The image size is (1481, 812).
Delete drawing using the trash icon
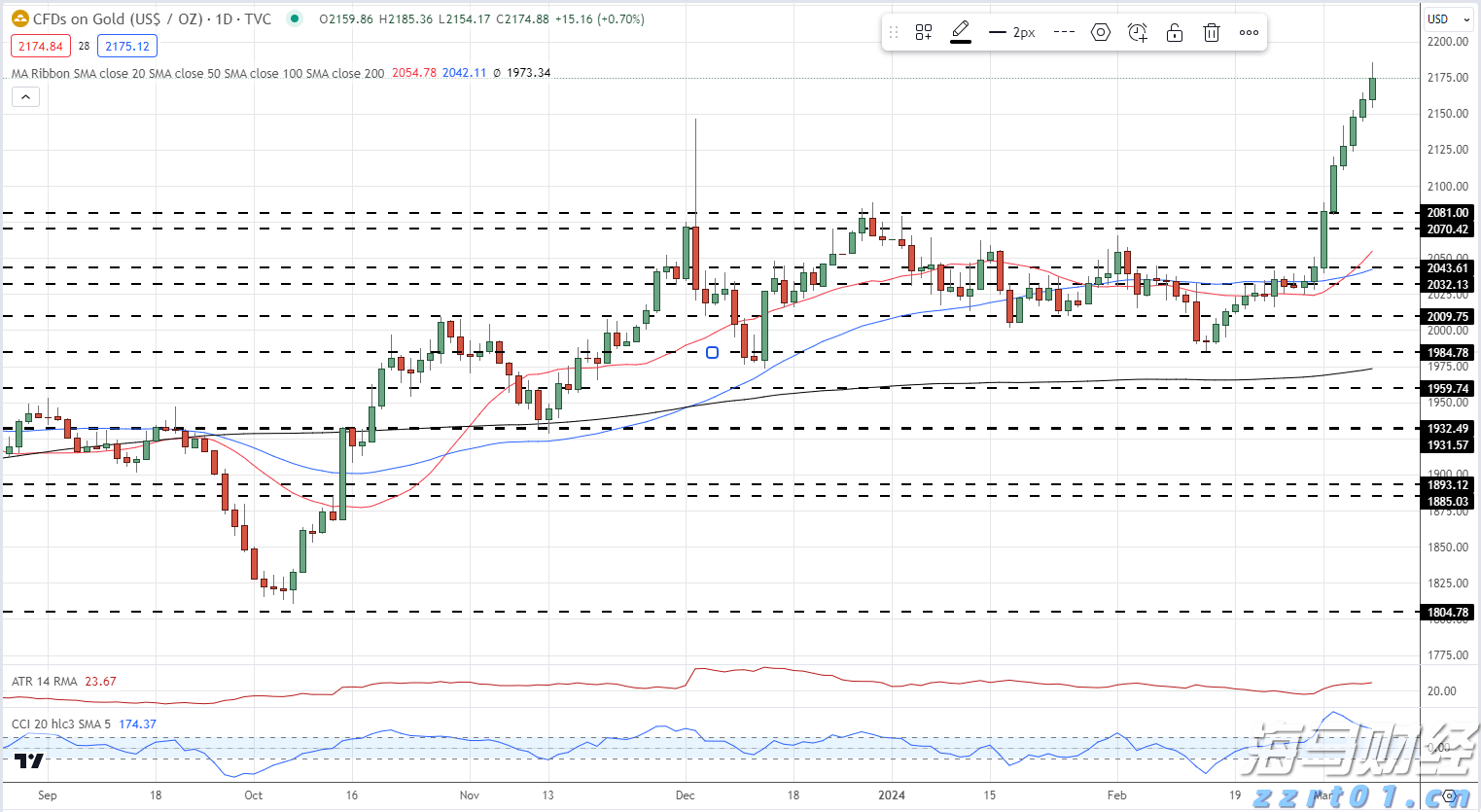1212,32
